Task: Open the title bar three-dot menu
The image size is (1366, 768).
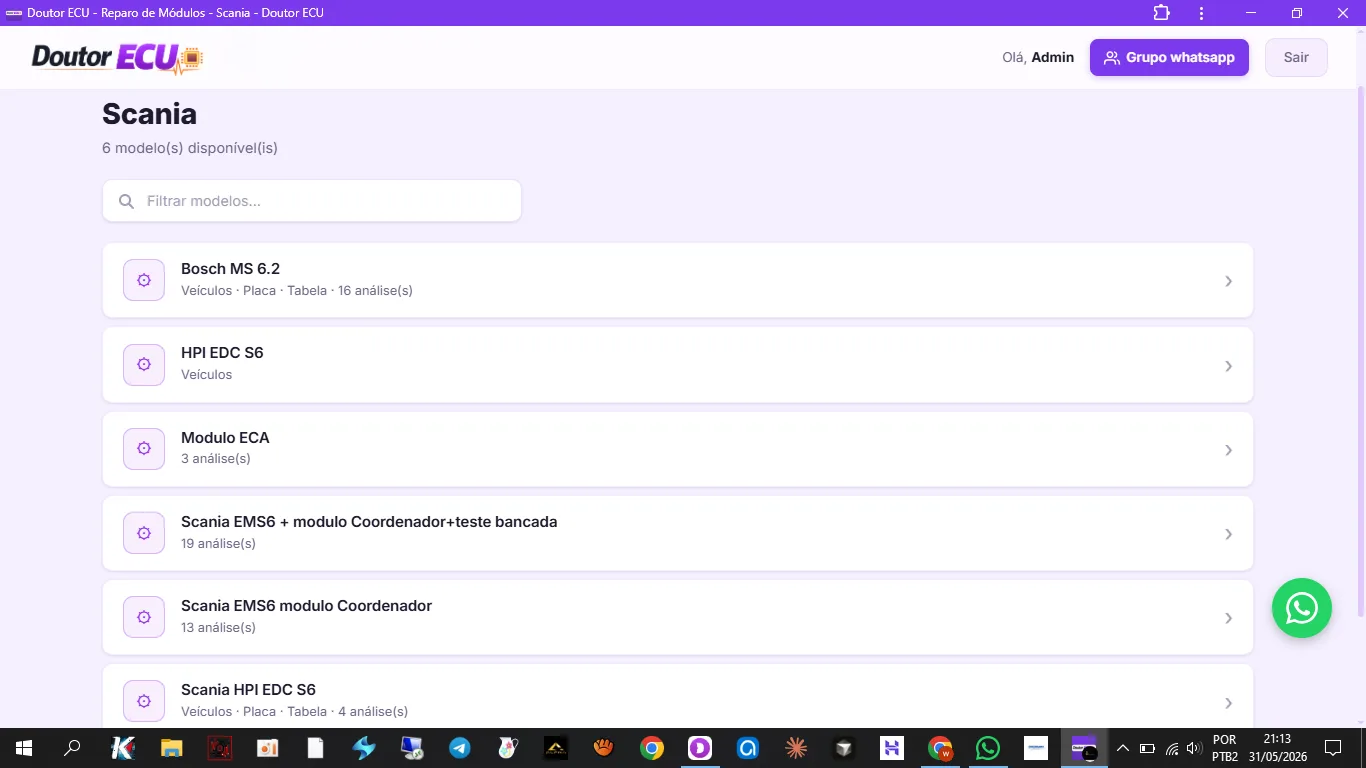Action: 1201,13
